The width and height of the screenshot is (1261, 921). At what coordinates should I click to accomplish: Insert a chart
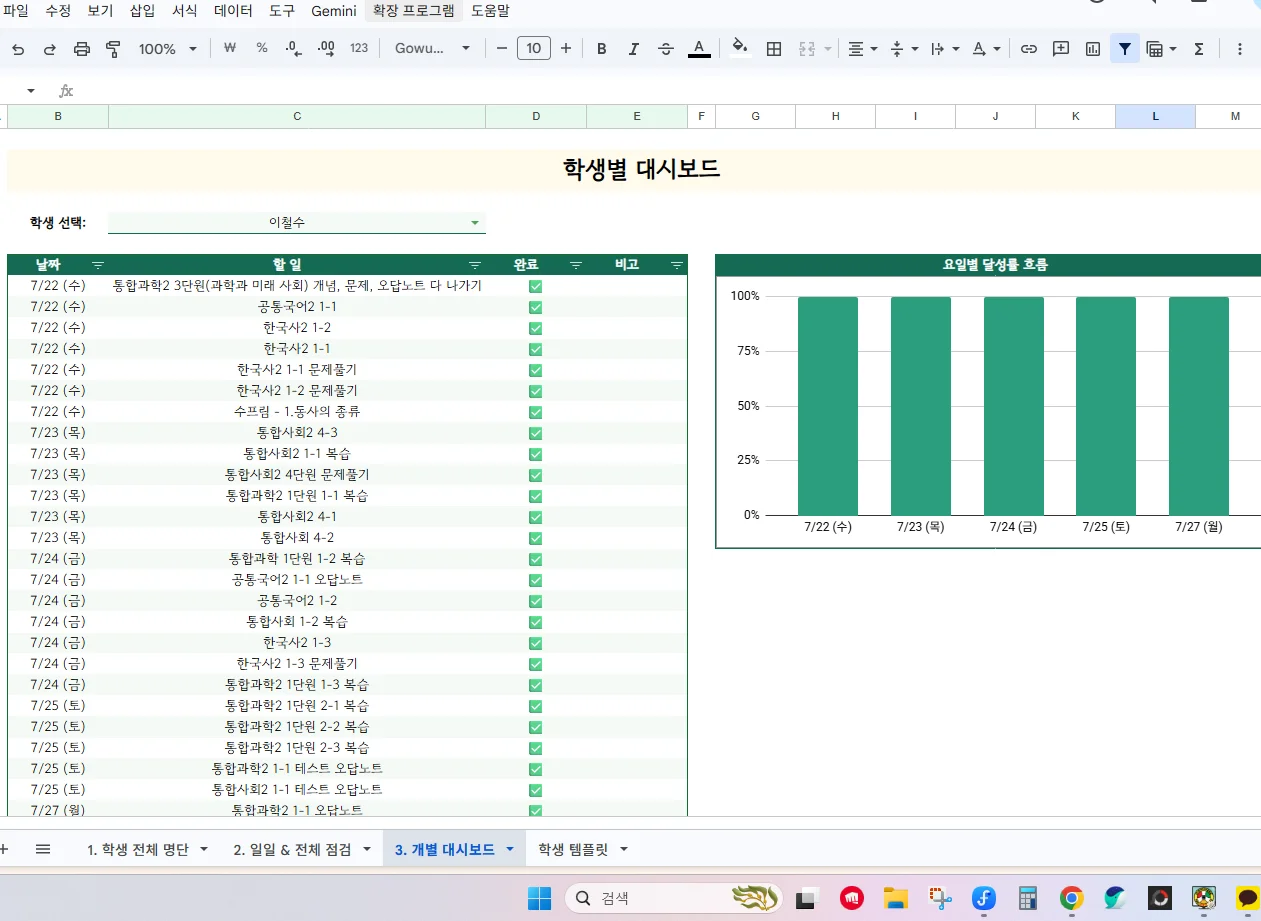pyautogui.click(x=1093, y=48)
